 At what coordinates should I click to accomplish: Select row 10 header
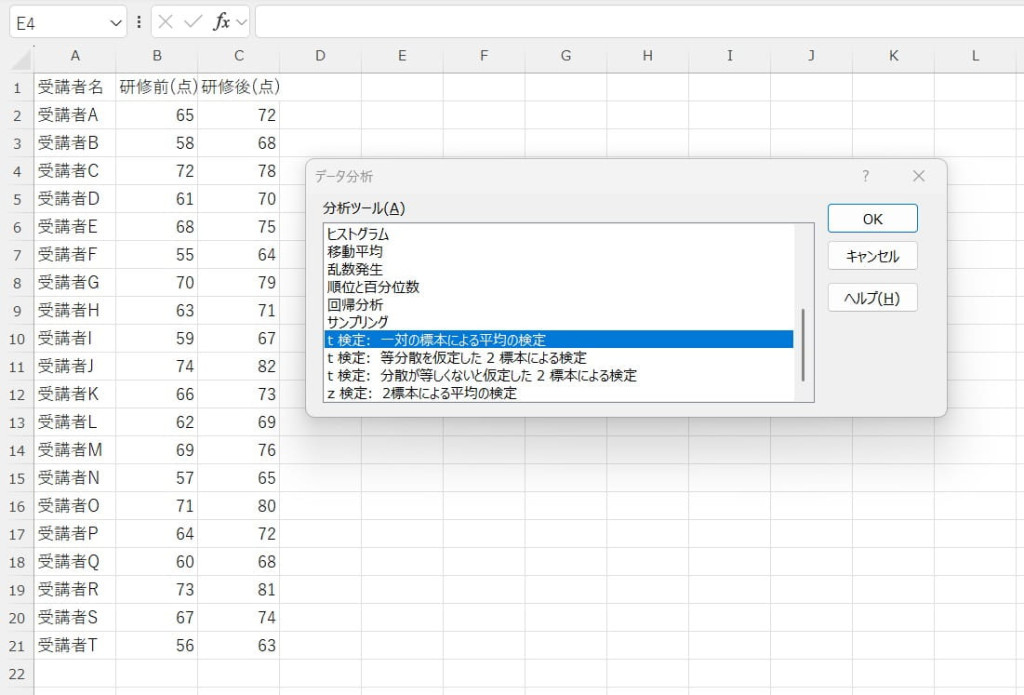click(x=16, y=339)
